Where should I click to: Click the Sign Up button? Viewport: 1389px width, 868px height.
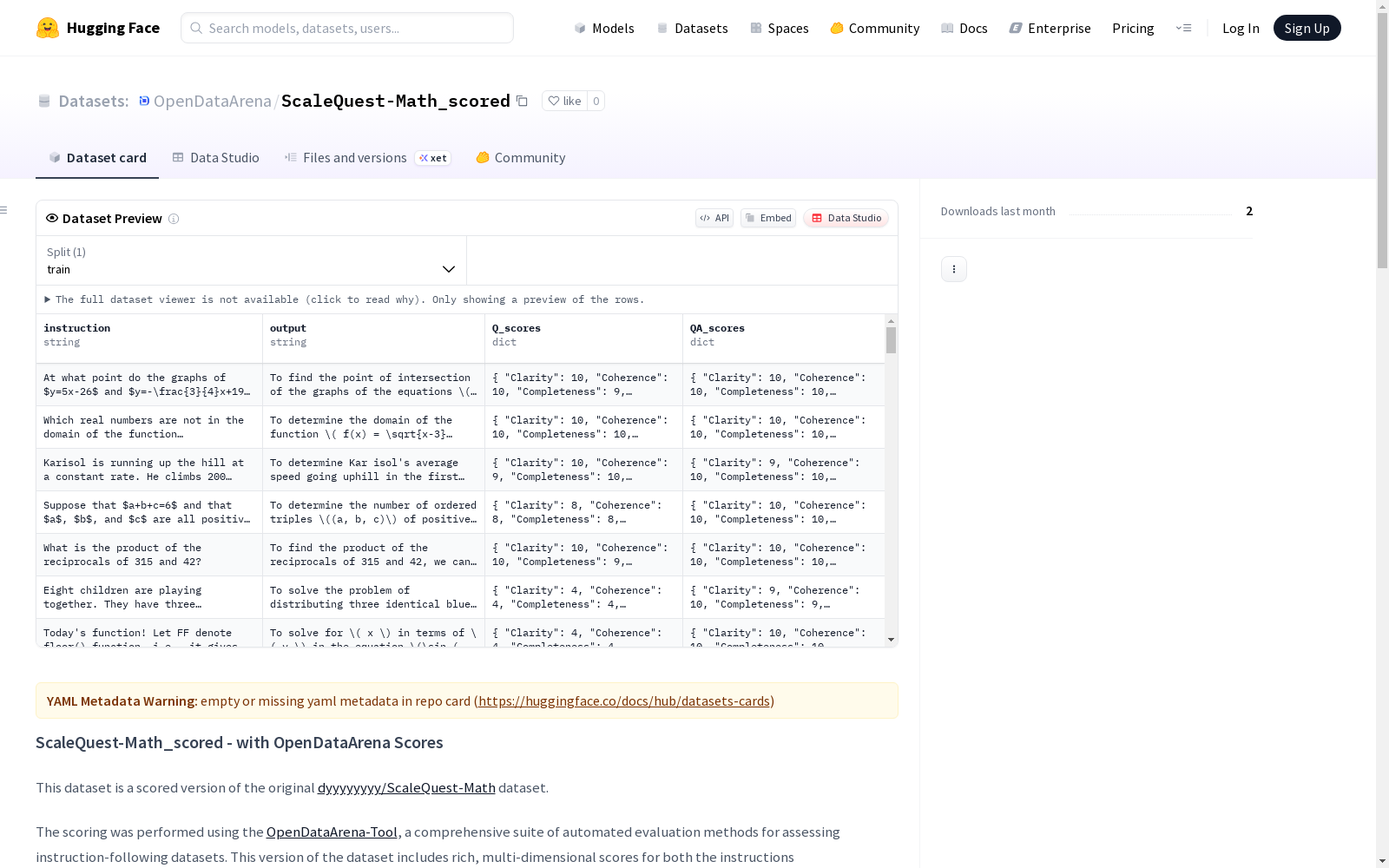1307,28
